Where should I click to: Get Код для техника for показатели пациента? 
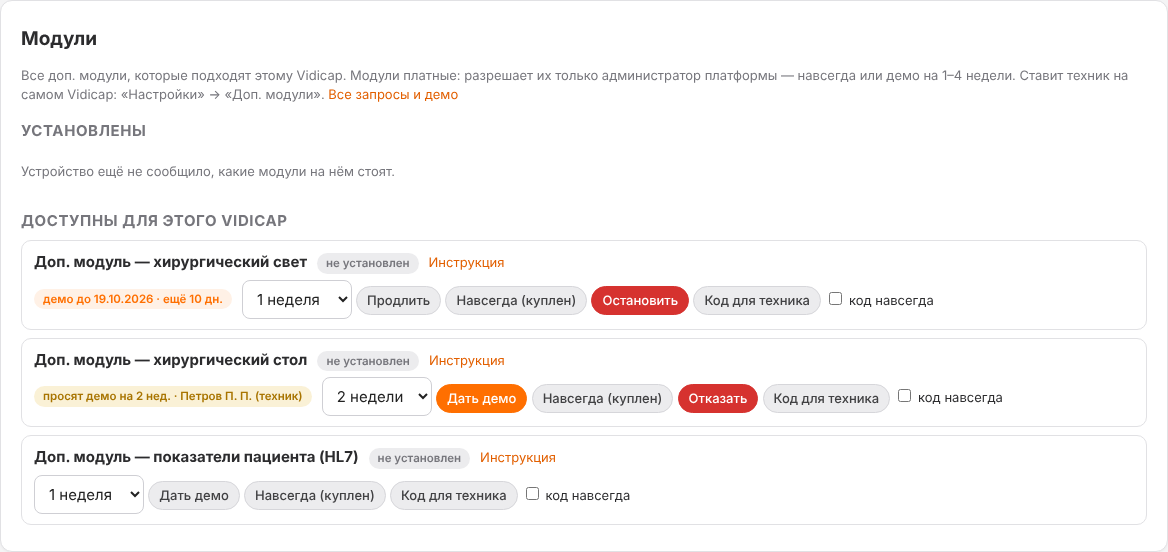pos(454,495)
